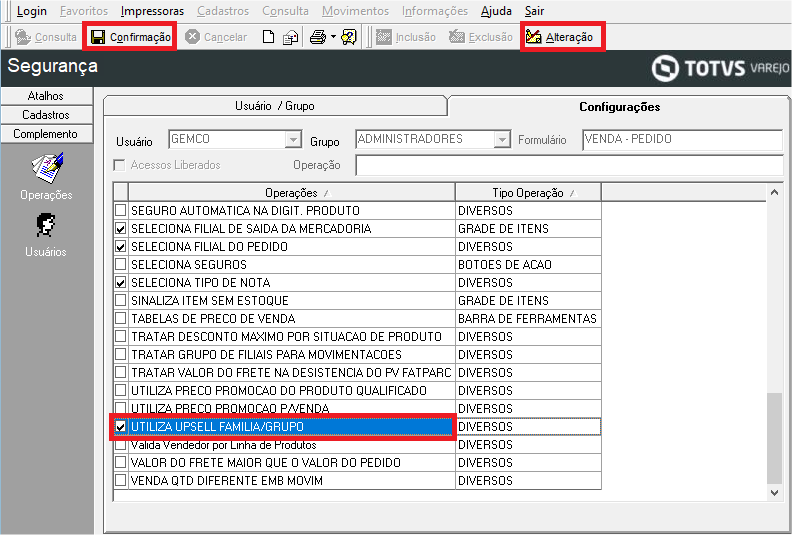Toggle SEGURO AUTOMATICA NA DIGIT. PRODUTO checkbox
This screenshot has width=792, height=535.
120,210
